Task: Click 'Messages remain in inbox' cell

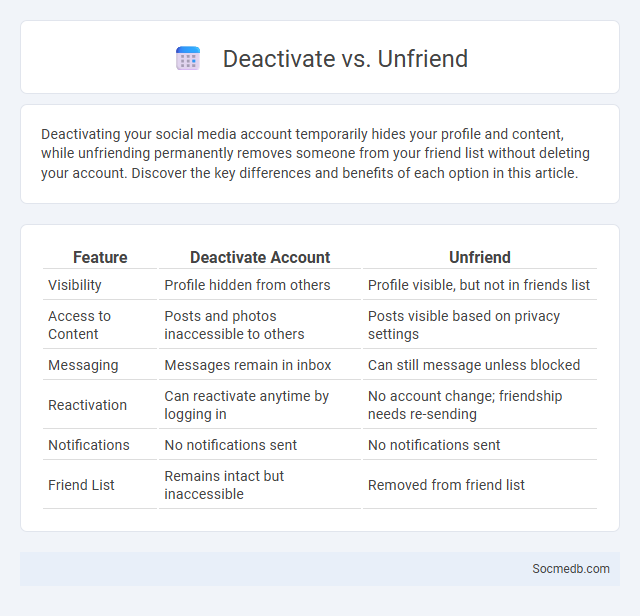Action: 248,365
